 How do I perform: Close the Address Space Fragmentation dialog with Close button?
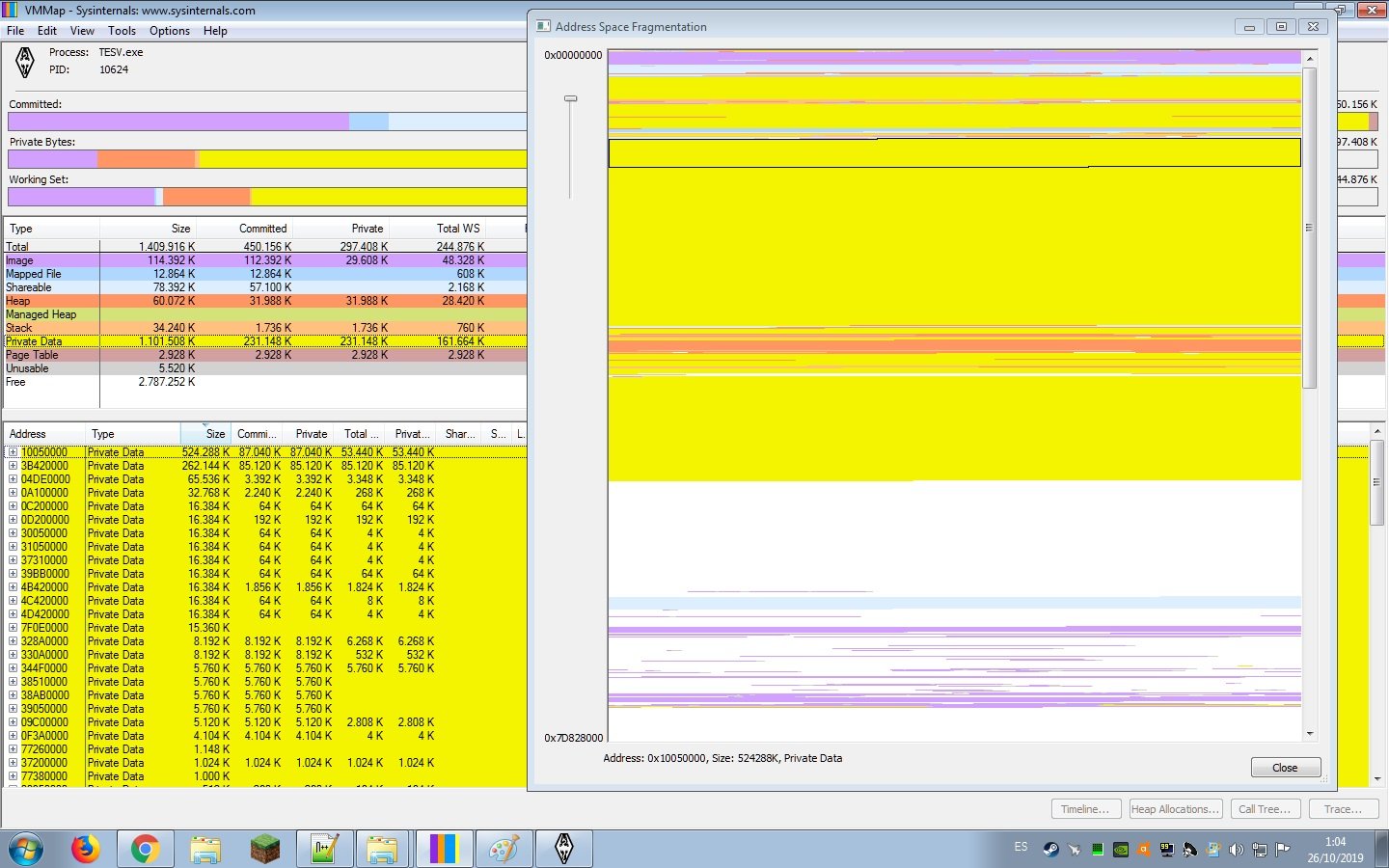tap(1286, 768)
